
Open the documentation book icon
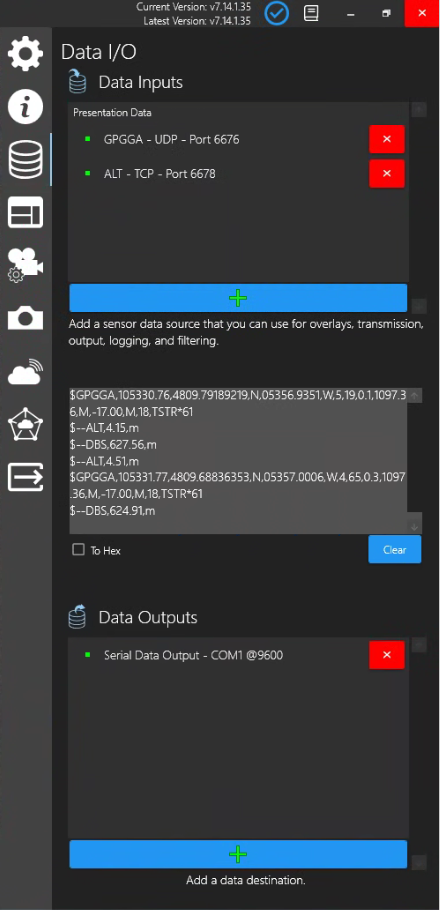tap(311, 13)
